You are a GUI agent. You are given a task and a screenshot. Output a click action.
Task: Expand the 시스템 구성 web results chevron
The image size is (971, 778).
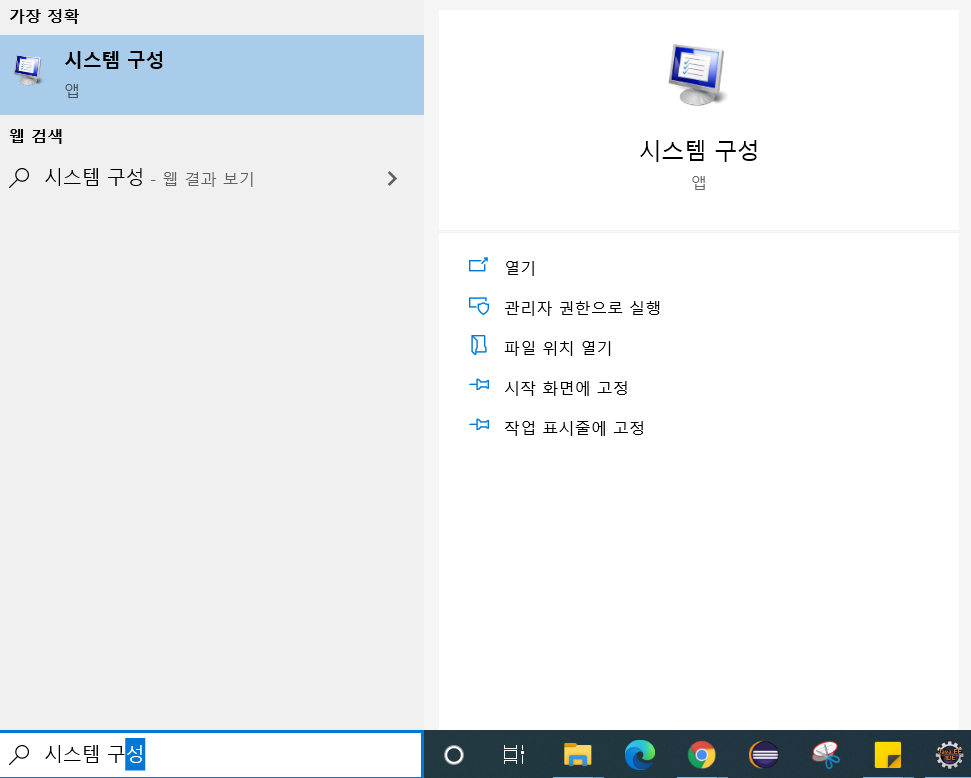pyautogui.click(x=391, y=178)
